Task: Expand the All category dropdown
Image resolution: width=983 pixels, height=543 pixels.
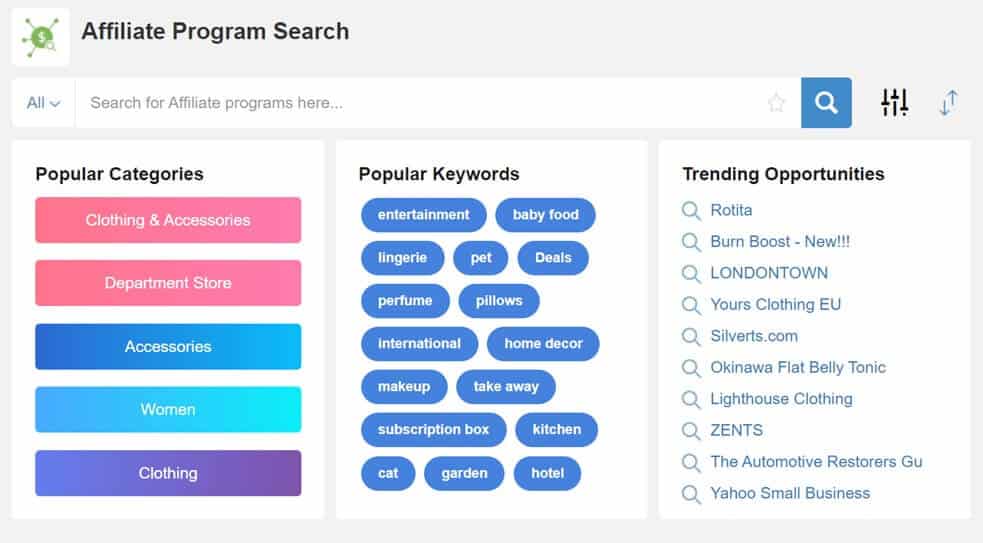Action: (x=43, y=103)
